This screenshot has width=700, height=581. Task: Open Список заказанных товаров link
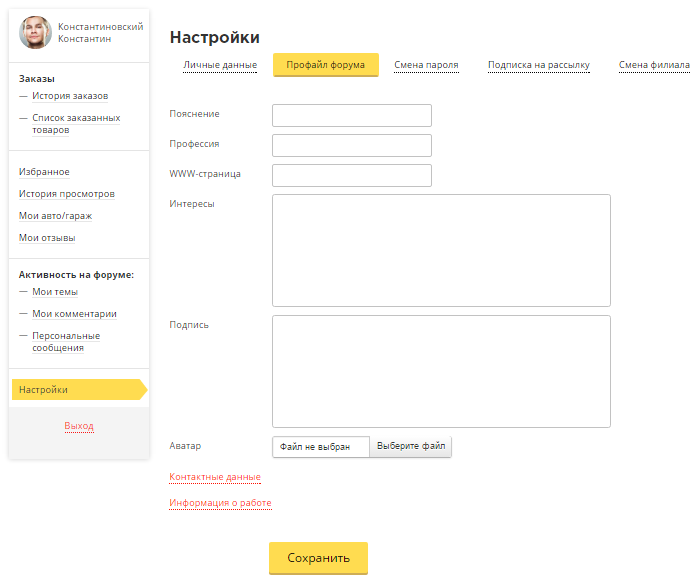76,124
